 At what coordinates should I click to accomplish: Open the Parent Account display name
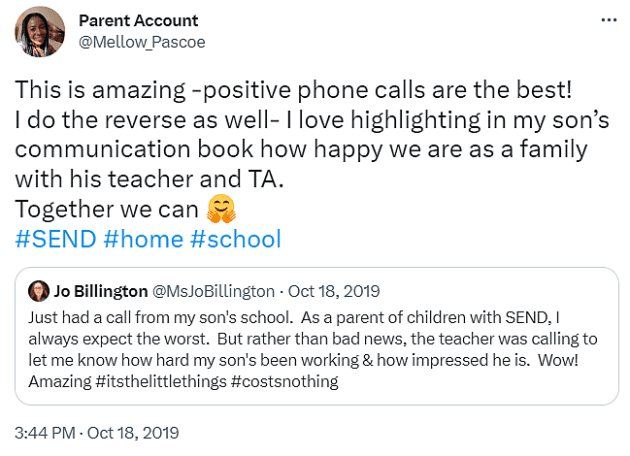coord(138,20)
